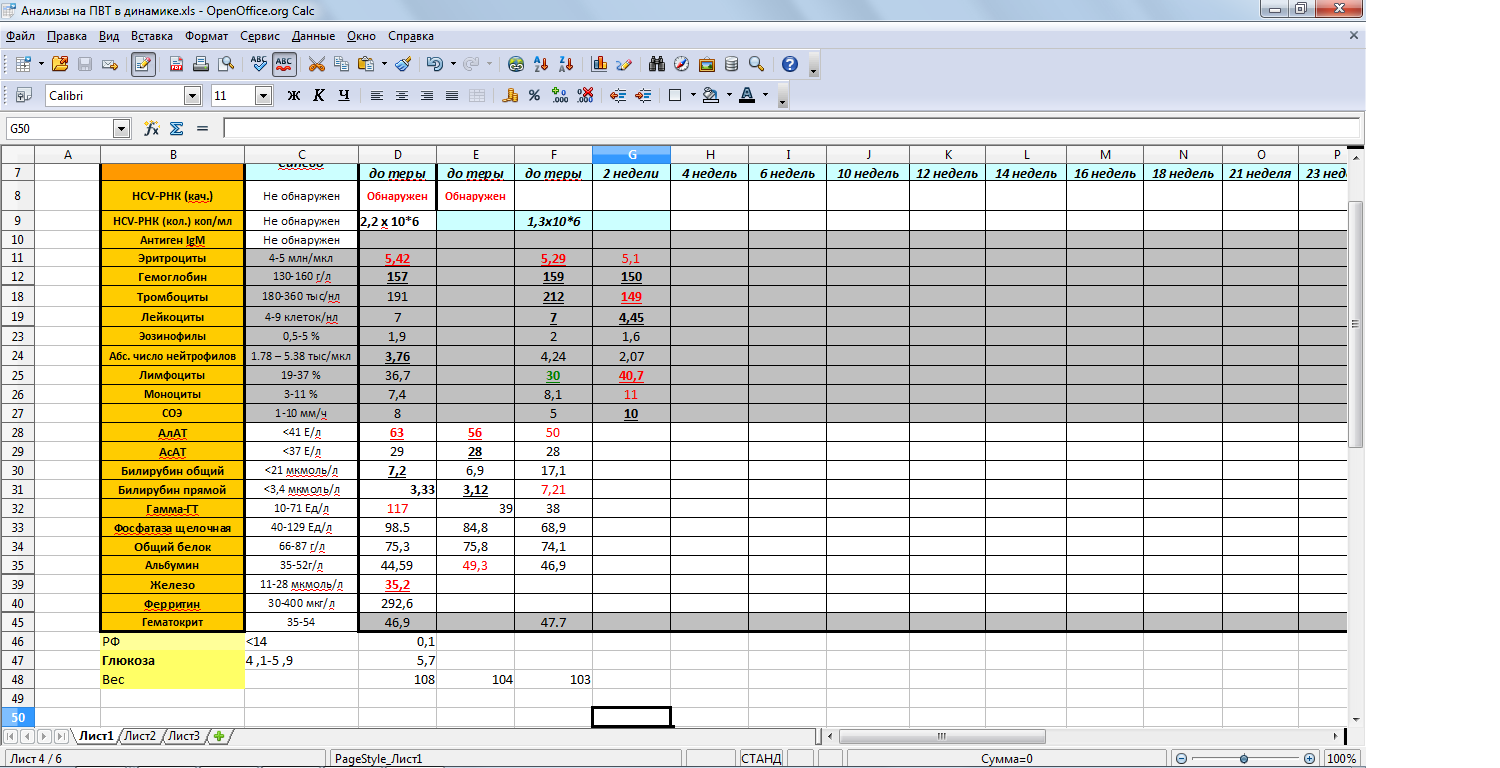Open Find & Replace binoculars icon

click(657, 64)
